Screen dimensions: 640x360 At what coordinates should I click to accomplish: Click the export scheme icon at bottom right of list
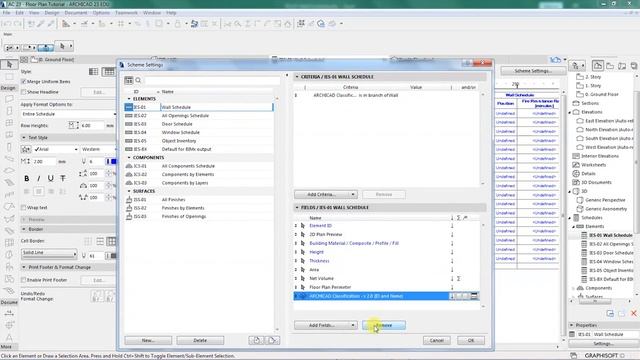(x=272, y=340)
